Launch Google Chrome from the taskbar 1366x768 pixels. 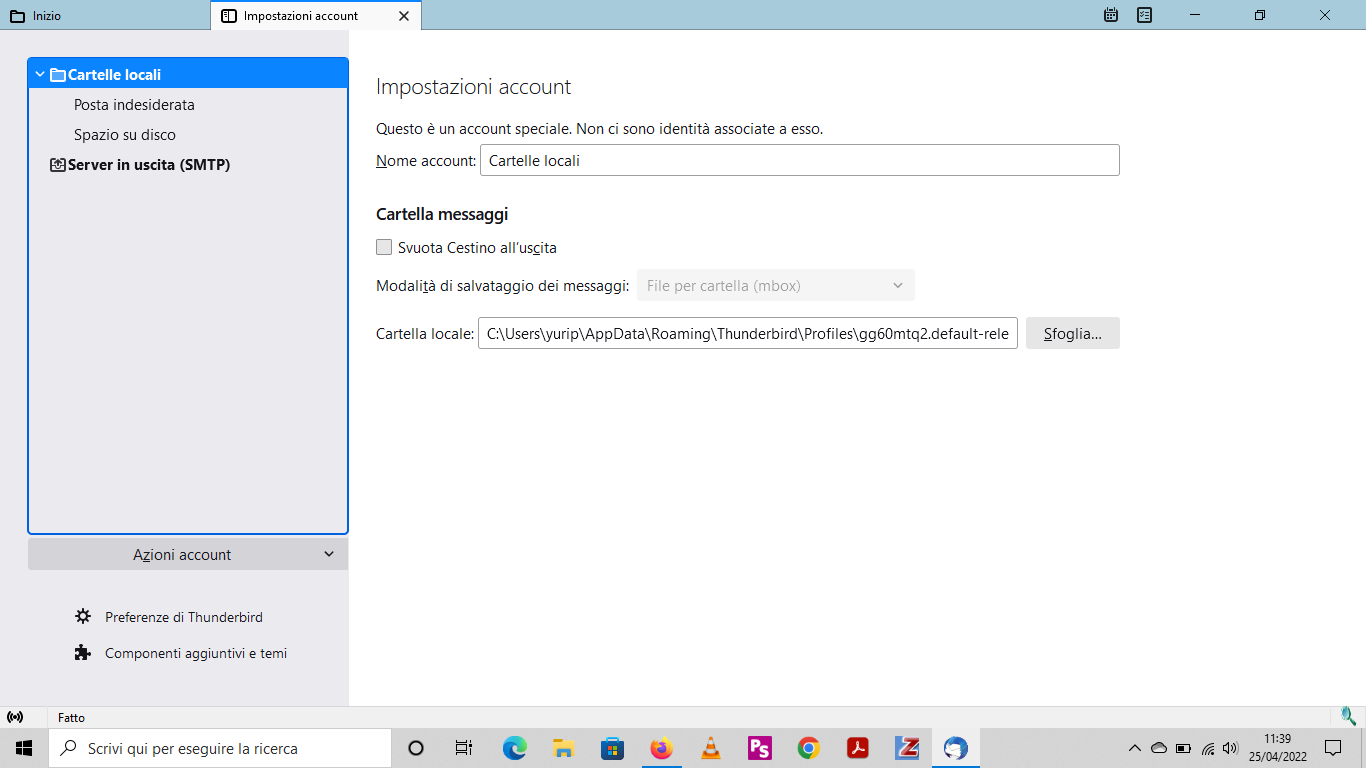pyautogui.click(x=809, y=748)
